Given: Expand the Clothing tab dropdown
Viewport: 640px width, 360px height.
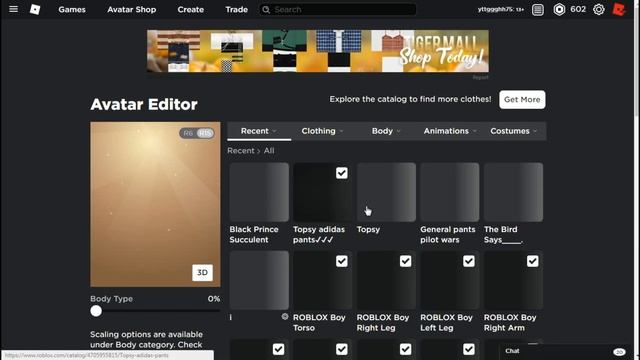Looking at the screenshot, I should point(322,131).
